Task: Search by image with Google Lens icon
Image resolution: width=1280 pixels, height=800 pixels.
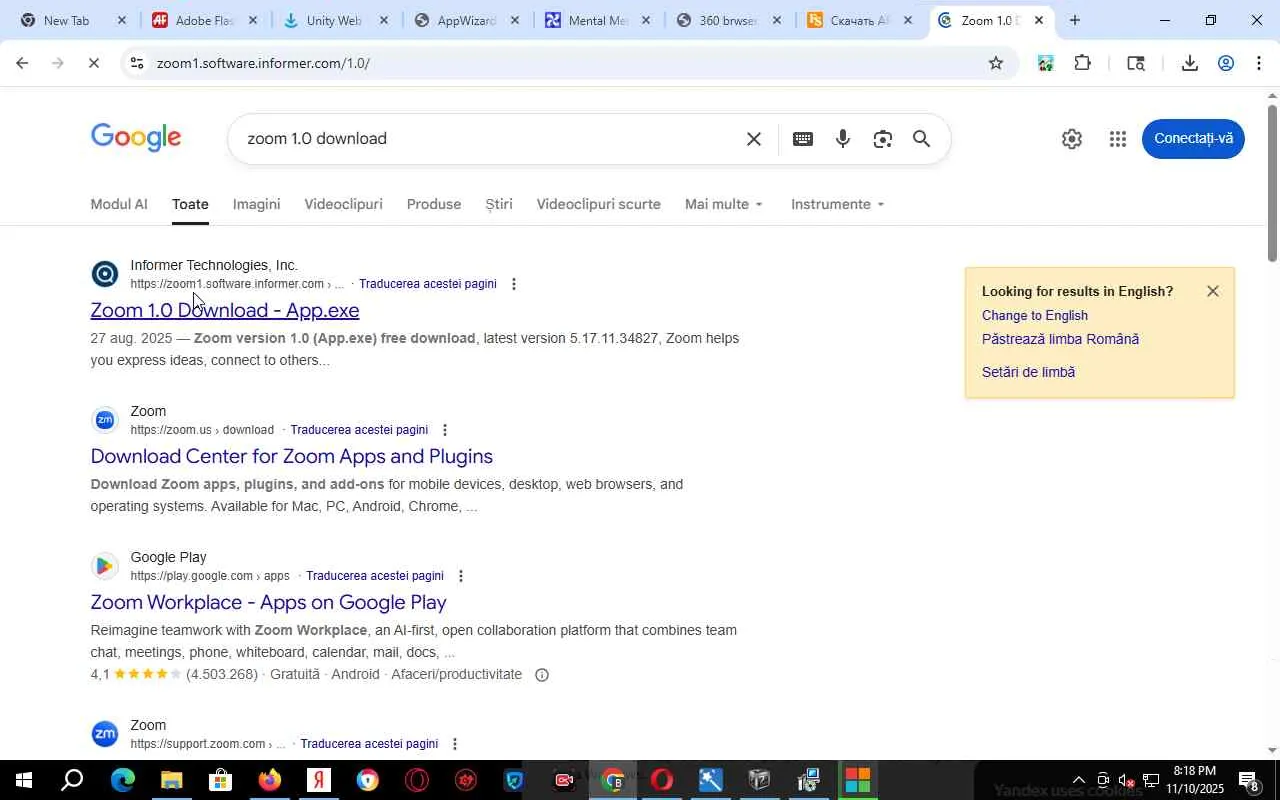Action: pyautogui.click(x=882, y=139)
